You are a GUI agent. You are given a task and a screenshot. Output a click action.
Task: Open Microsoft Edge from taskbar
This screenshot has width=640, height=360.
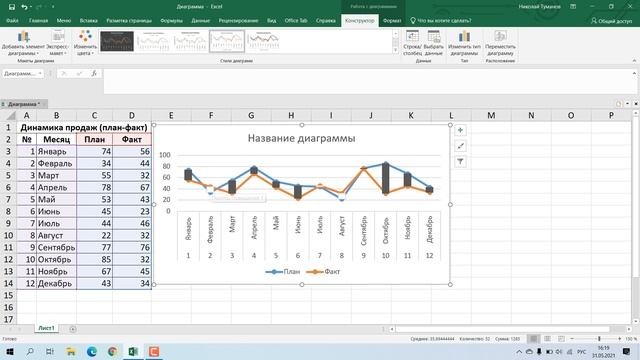91,351
